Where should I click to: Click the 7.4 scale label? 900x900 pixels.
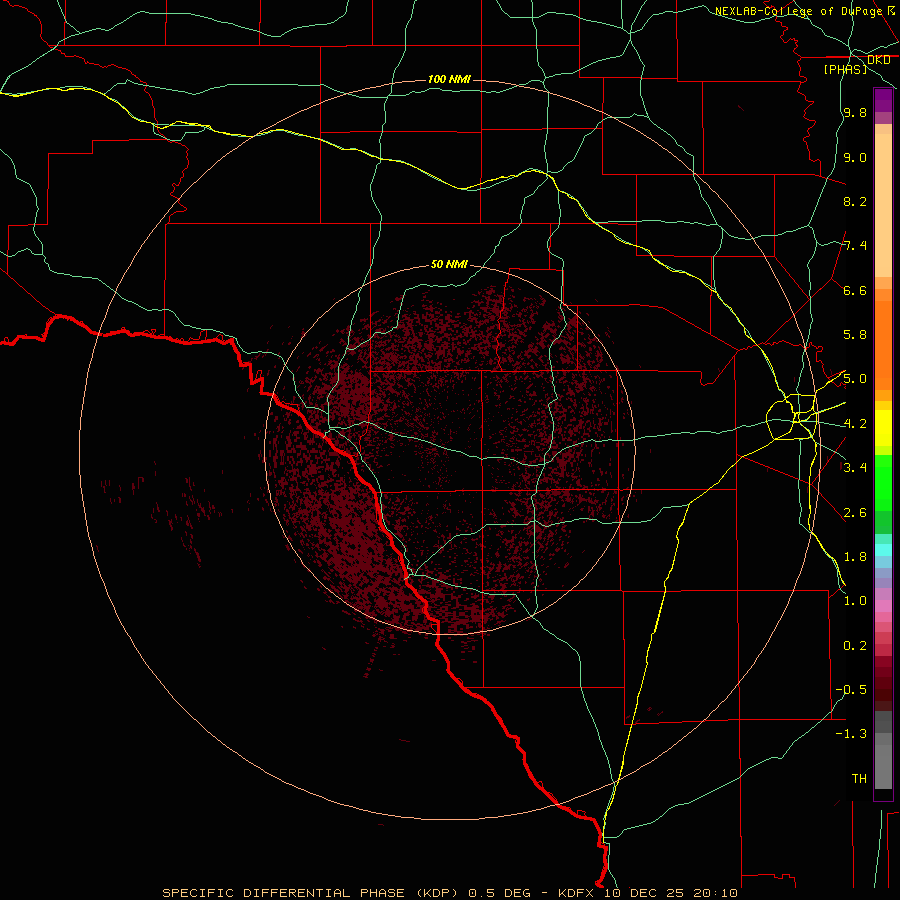pos(855,246)
